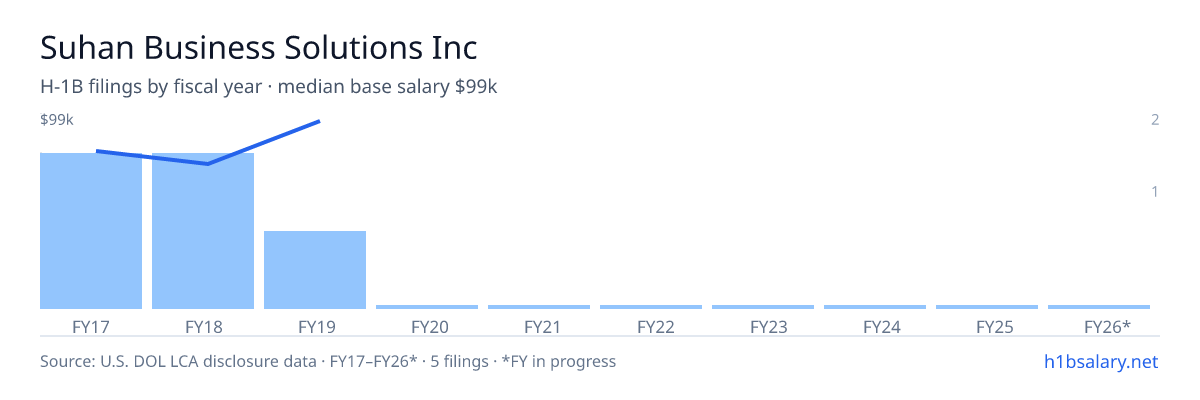
Task: Select the thin FY24 bar
Action: [x=875, y=307]
